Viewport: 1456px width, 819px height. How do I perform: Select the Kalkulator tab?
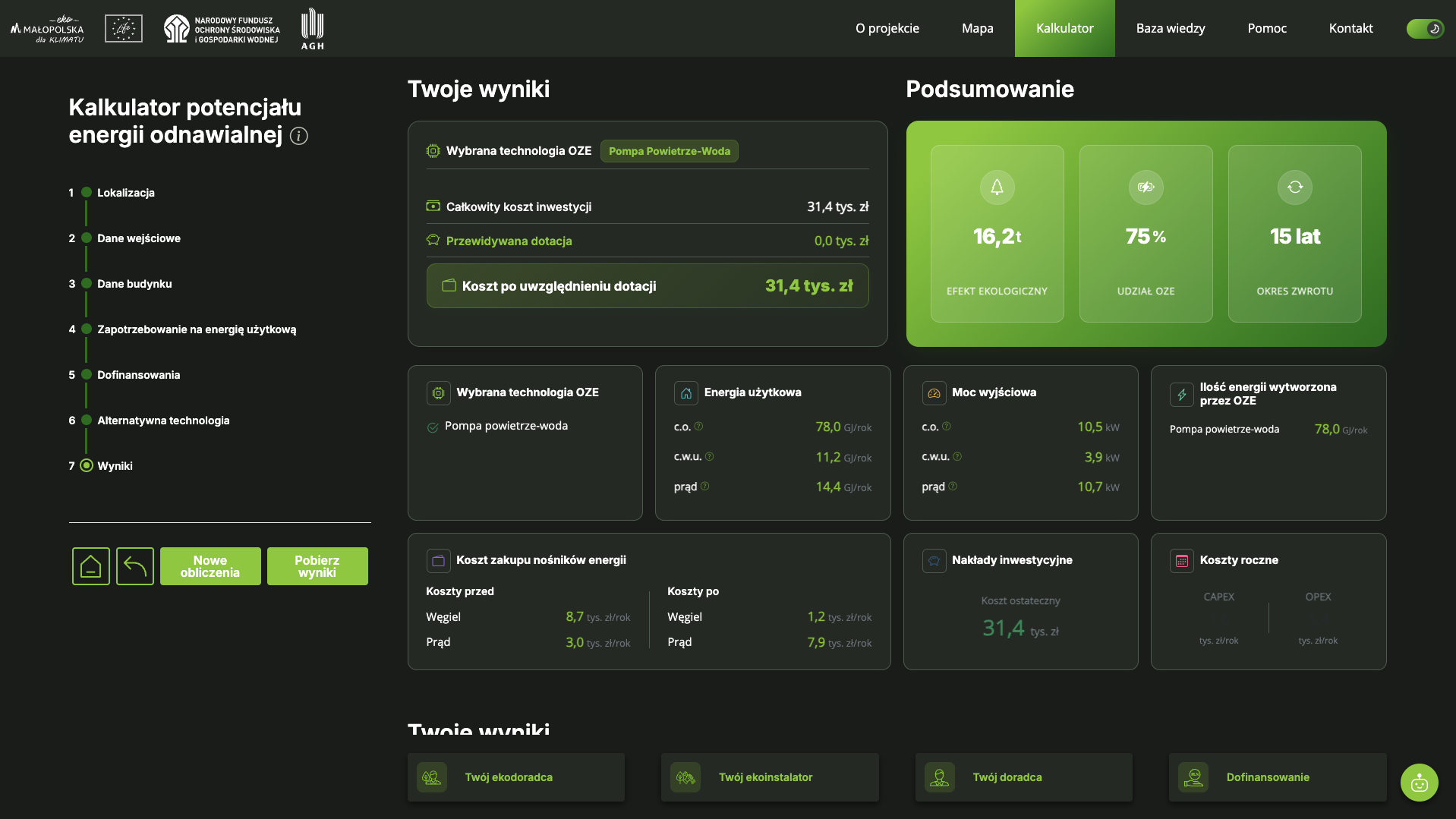(1064, 28)
